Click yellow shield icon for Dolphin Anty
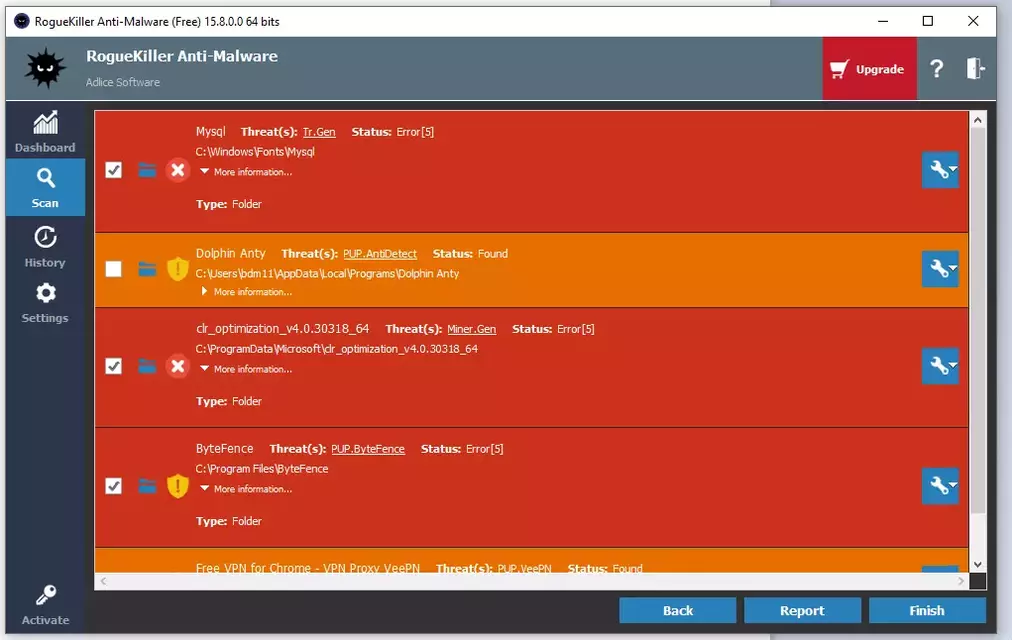1012x640 pixels. (x=177, y=268)
